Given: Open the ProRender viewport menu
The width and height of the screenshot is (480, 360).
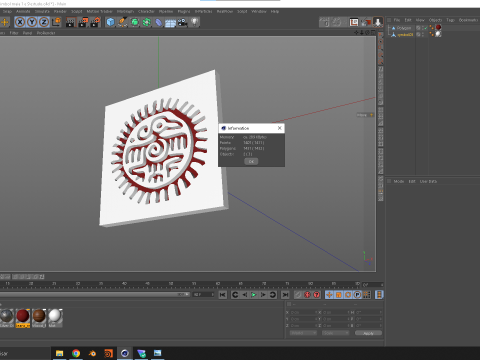Looking at the screenshot, I should coord(46,33).
